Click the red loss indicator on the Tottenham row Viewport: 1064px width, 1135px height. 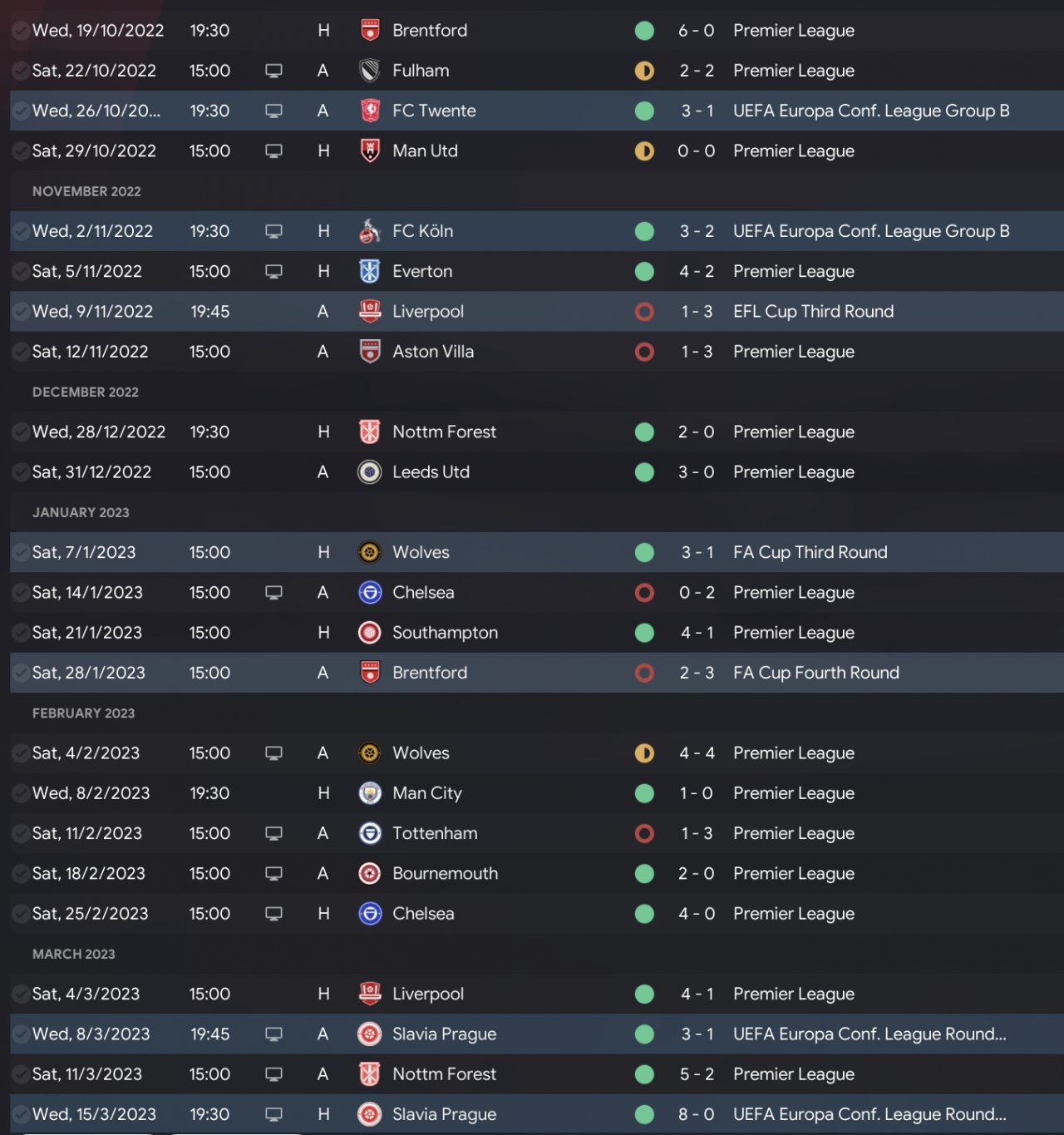click(644, 833)
